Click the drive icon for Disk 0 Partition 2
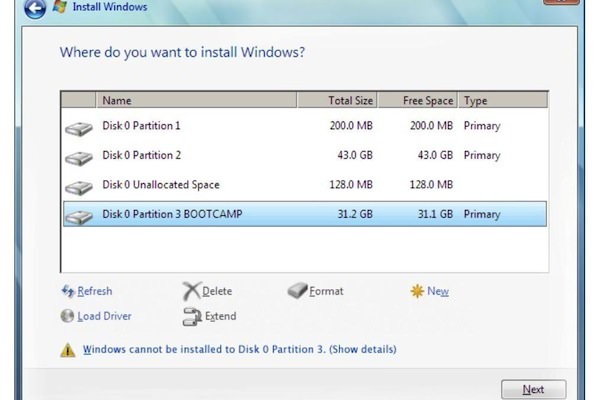The height and width of the screenshot is (400, 600). coord(79,158)
